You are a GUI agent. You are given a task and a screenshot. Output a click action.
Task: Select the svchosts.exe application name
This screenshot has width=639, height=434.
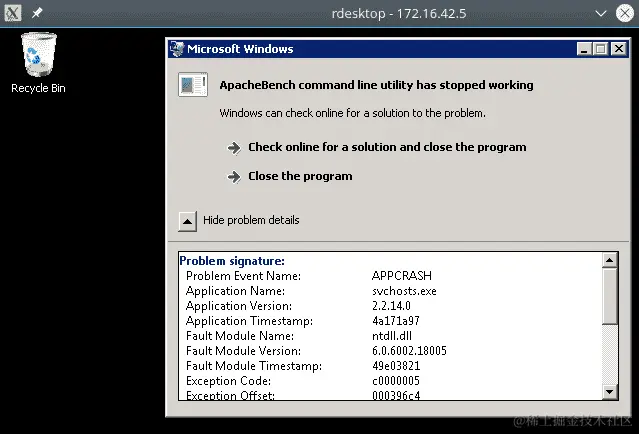[x=404, y=291]
